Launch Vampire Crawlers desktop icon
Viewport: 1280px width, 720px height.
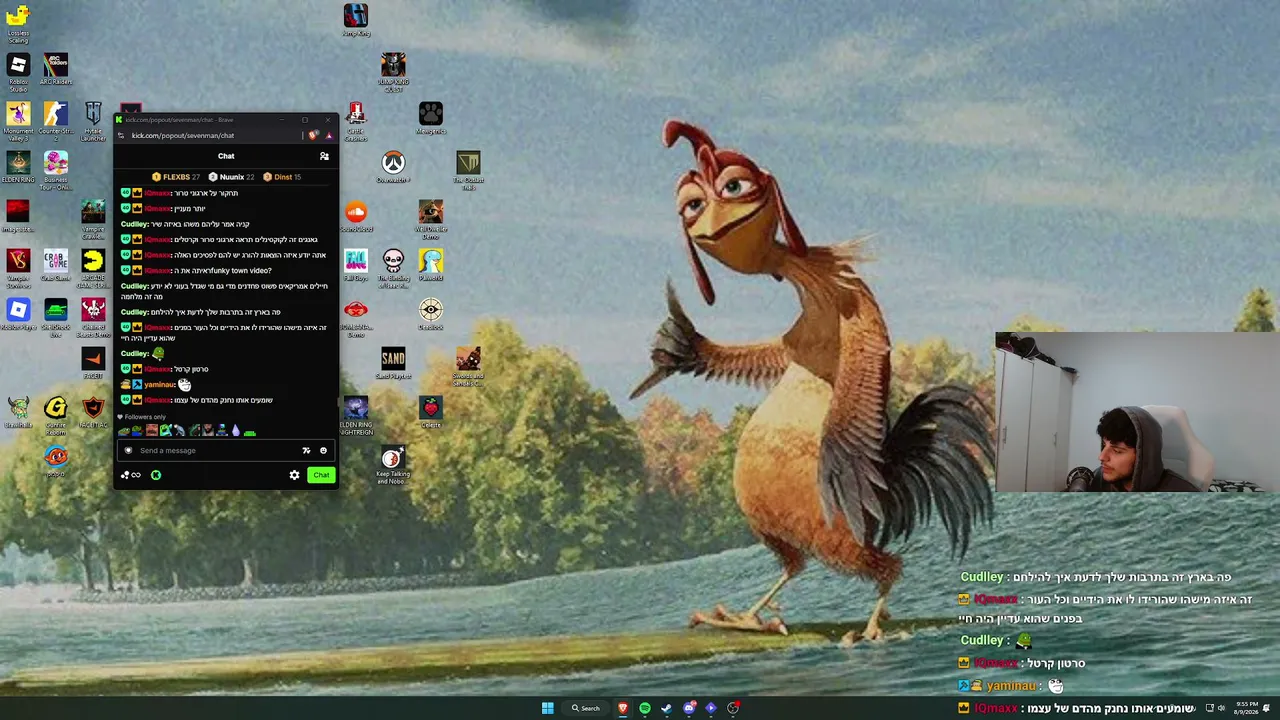click(x=93, y=219)
